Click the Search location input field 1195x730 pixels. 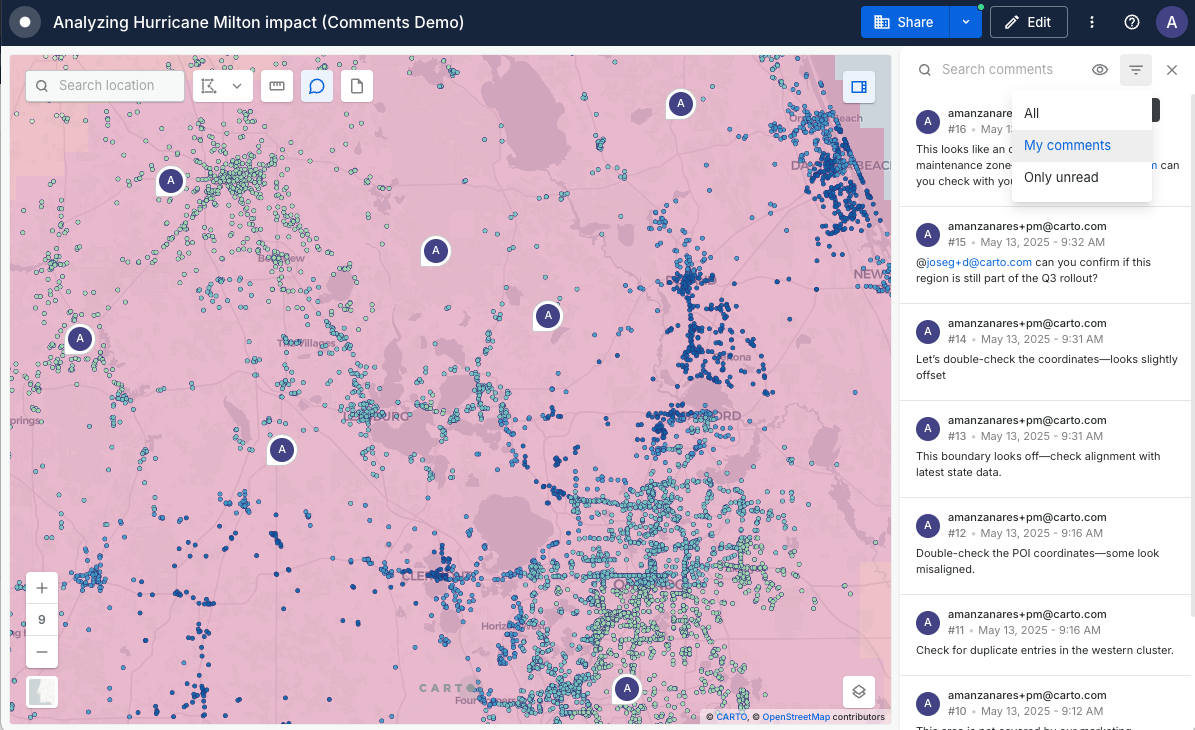tap(115, 86)
